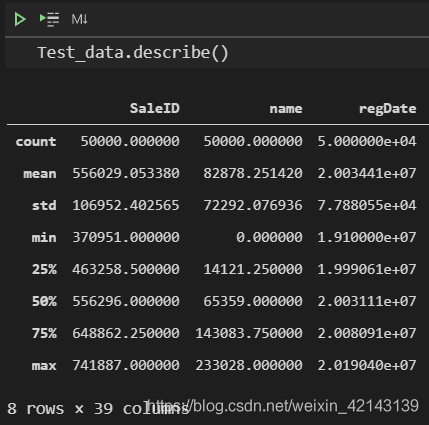This screenshot has height=425, width=429.
Task: Open the blog.csdn.net watermark link
Action: pos(283,406)
